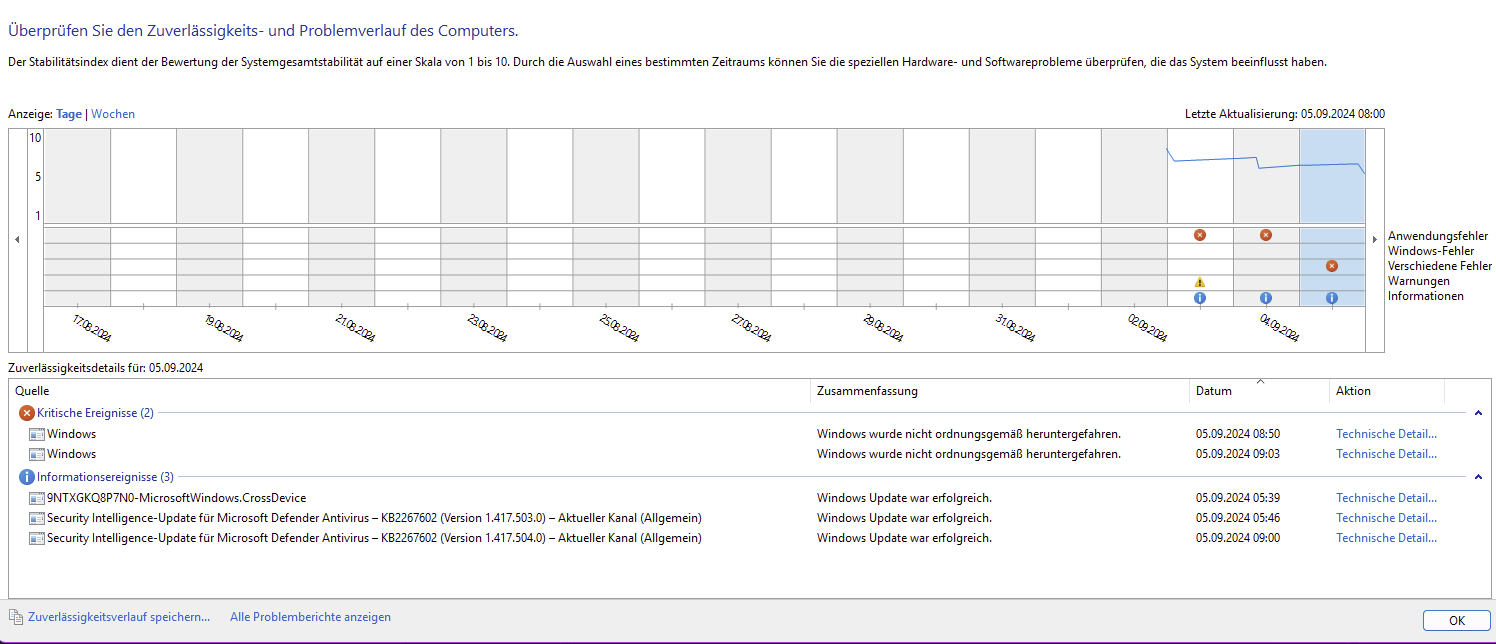Viewport: 1496px width, 644px height.
Task: Open Technische Details for Windows at 09:03
Action: pos(1386,454)
